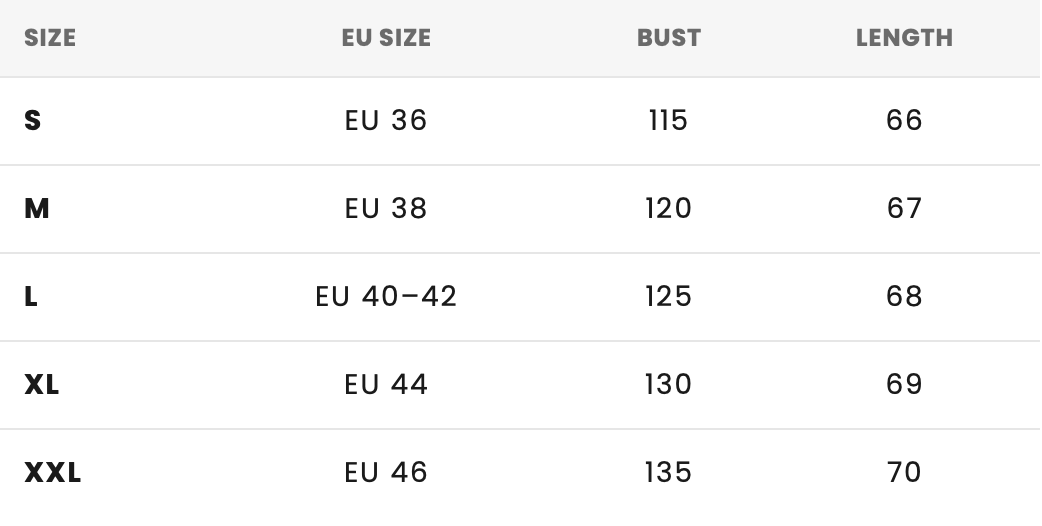This screenshot has width=1042, height=526.
Task: Click the bust value 115
Action: [669, 120]
